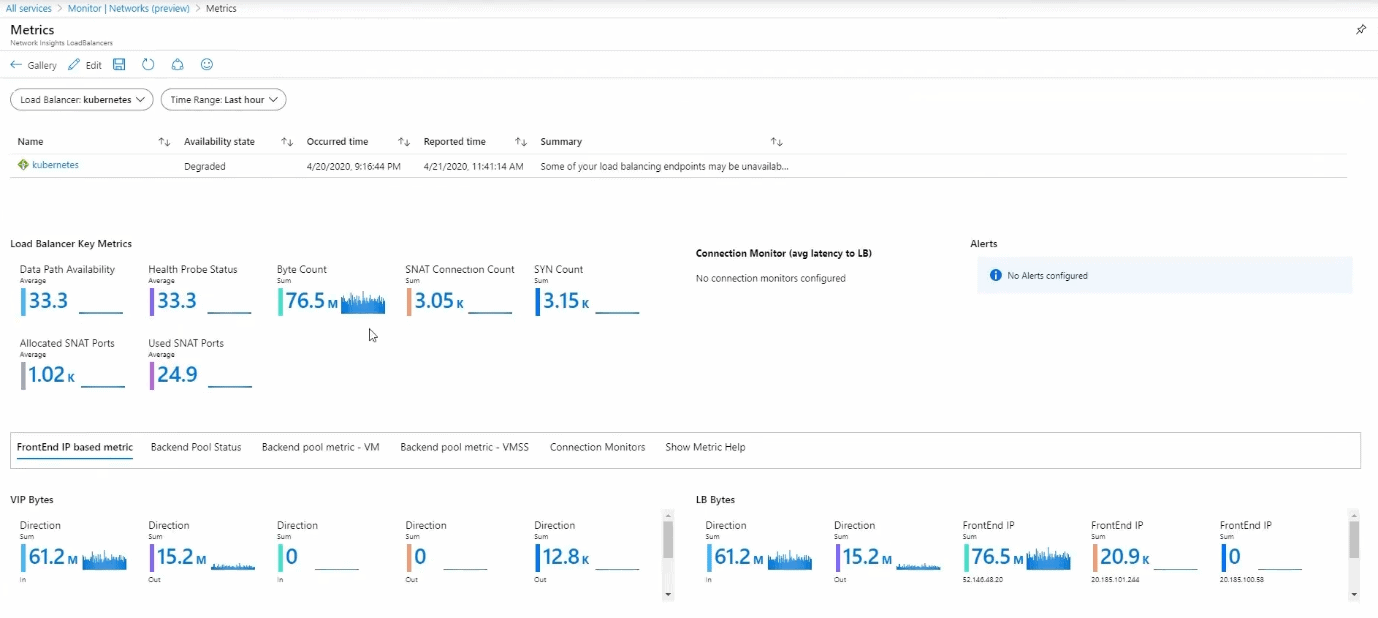Go back to the Gallery
1378x618 pixels.
34,65
